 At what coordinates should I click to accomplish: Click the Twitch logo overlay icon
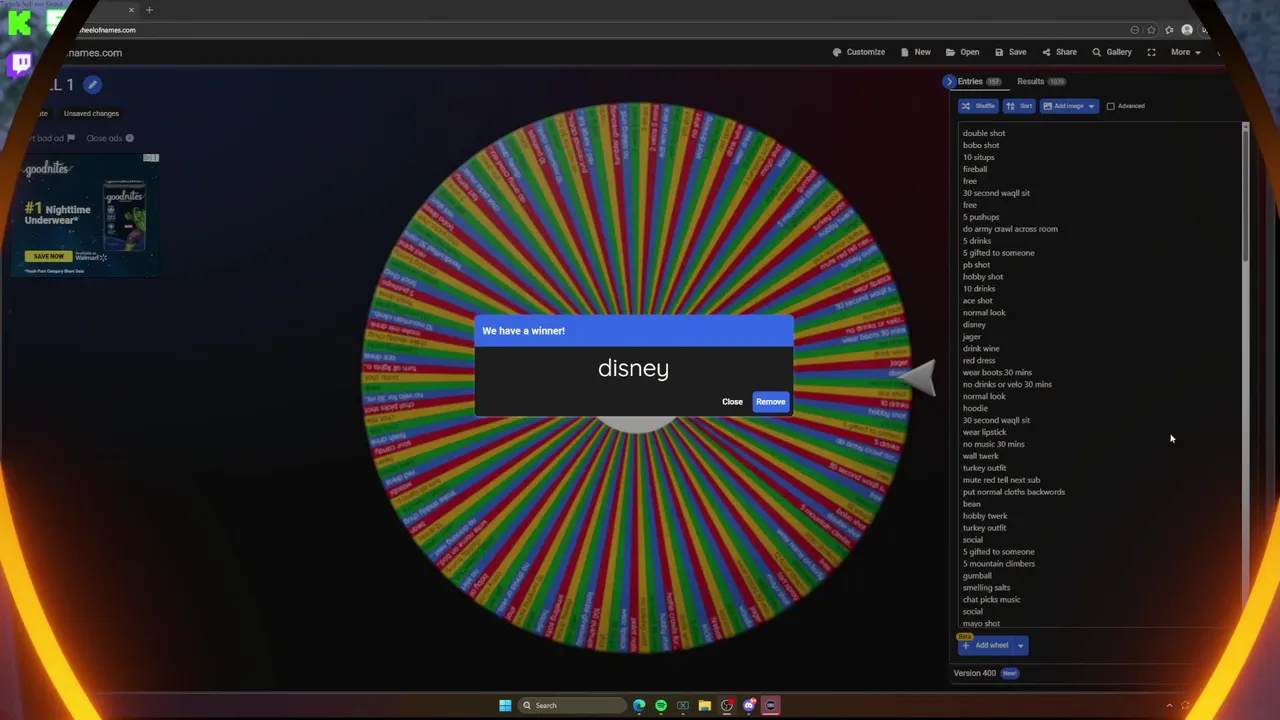tap(20, 65)
